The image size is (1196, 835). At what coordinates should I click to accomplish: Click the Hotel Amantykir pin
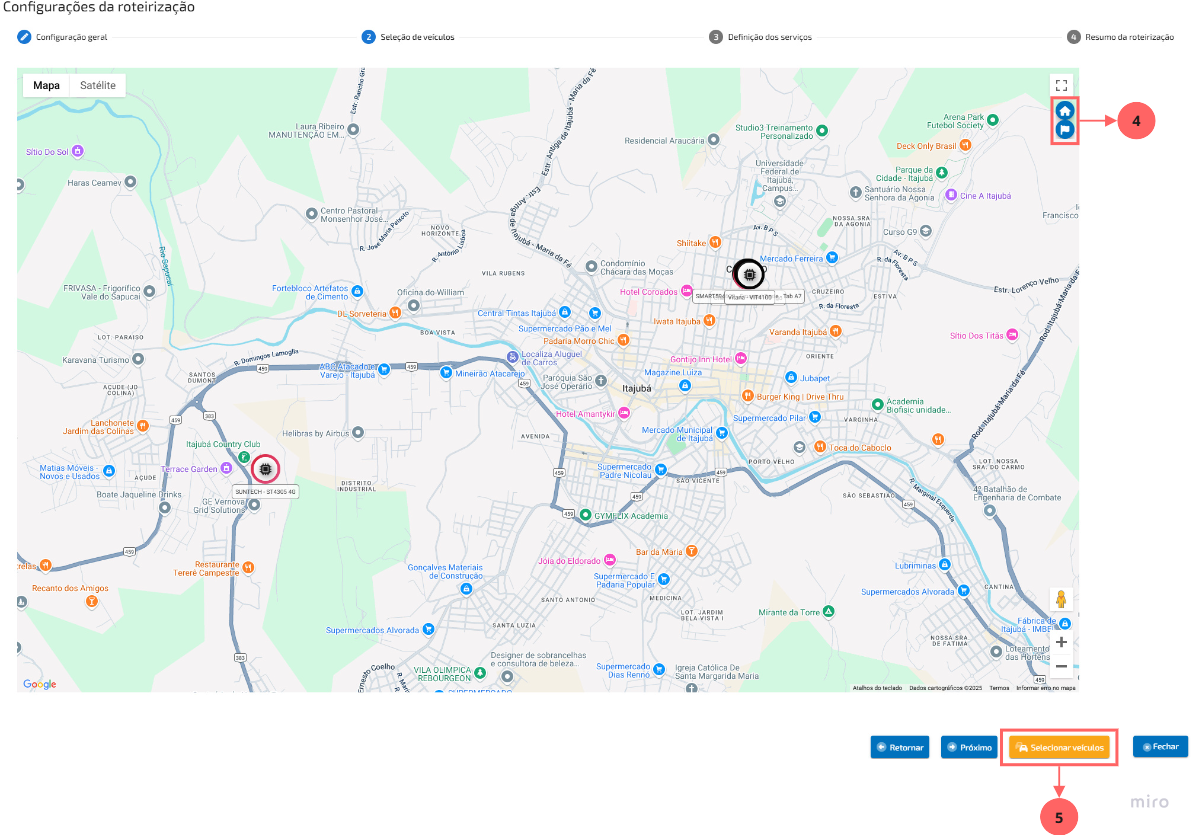point(624,413)
